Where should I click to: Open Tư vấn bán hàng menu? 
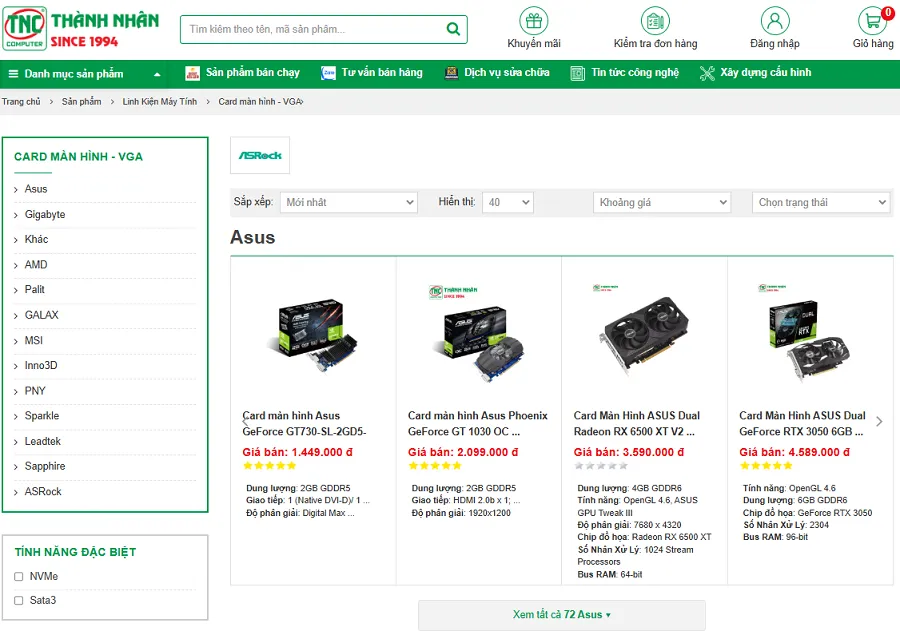pos(382,72)
